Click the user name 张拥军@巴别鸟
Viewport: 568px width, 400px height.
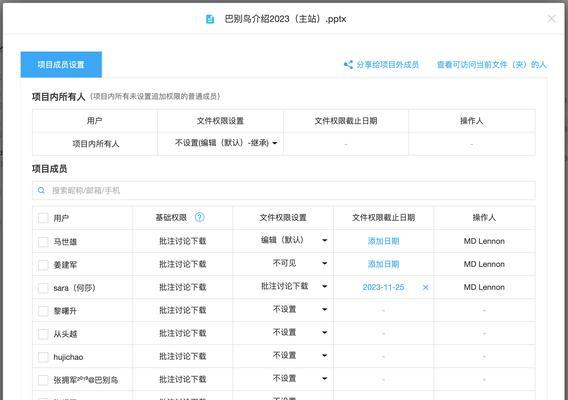pos(86,380)
